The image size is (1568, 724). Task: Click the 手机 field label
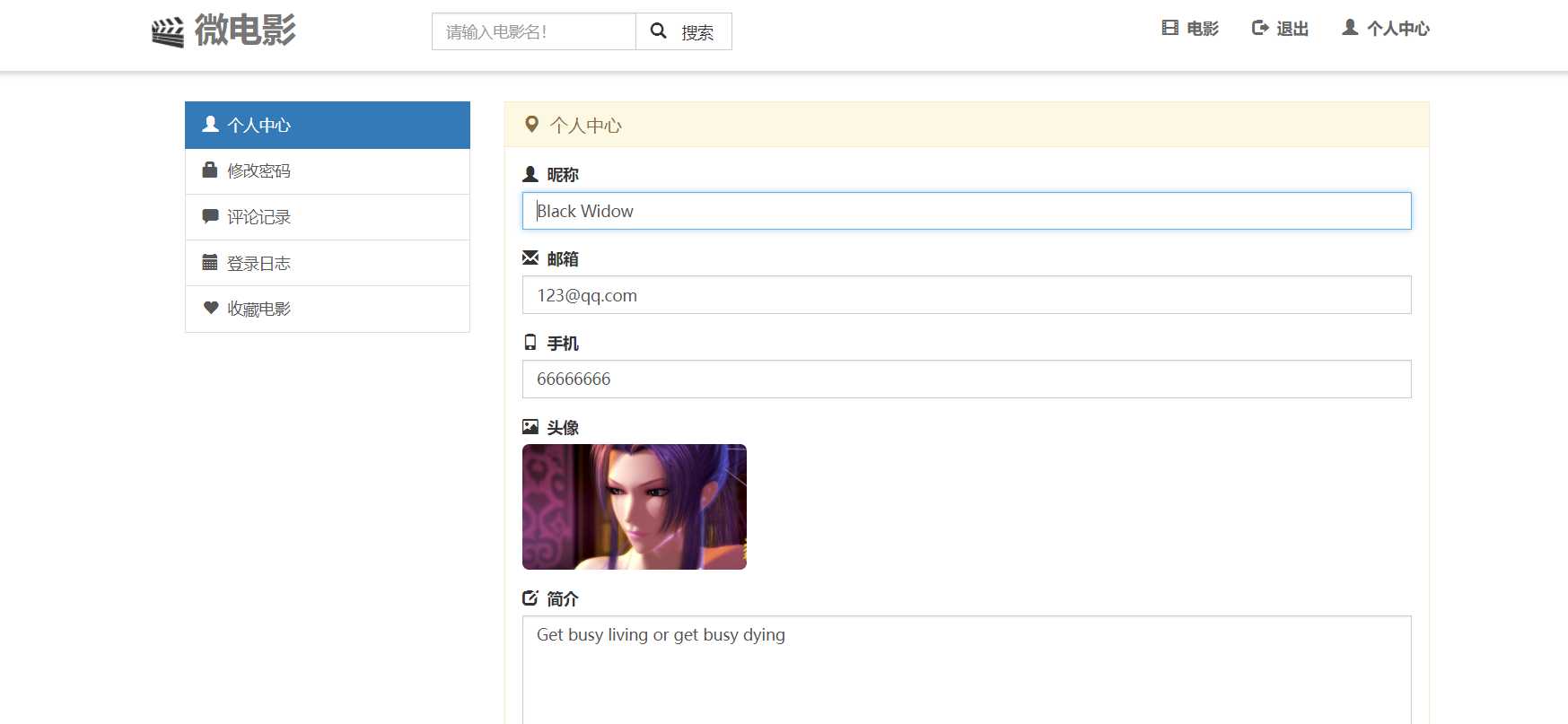pyautogui.click(x=563, y=344)
